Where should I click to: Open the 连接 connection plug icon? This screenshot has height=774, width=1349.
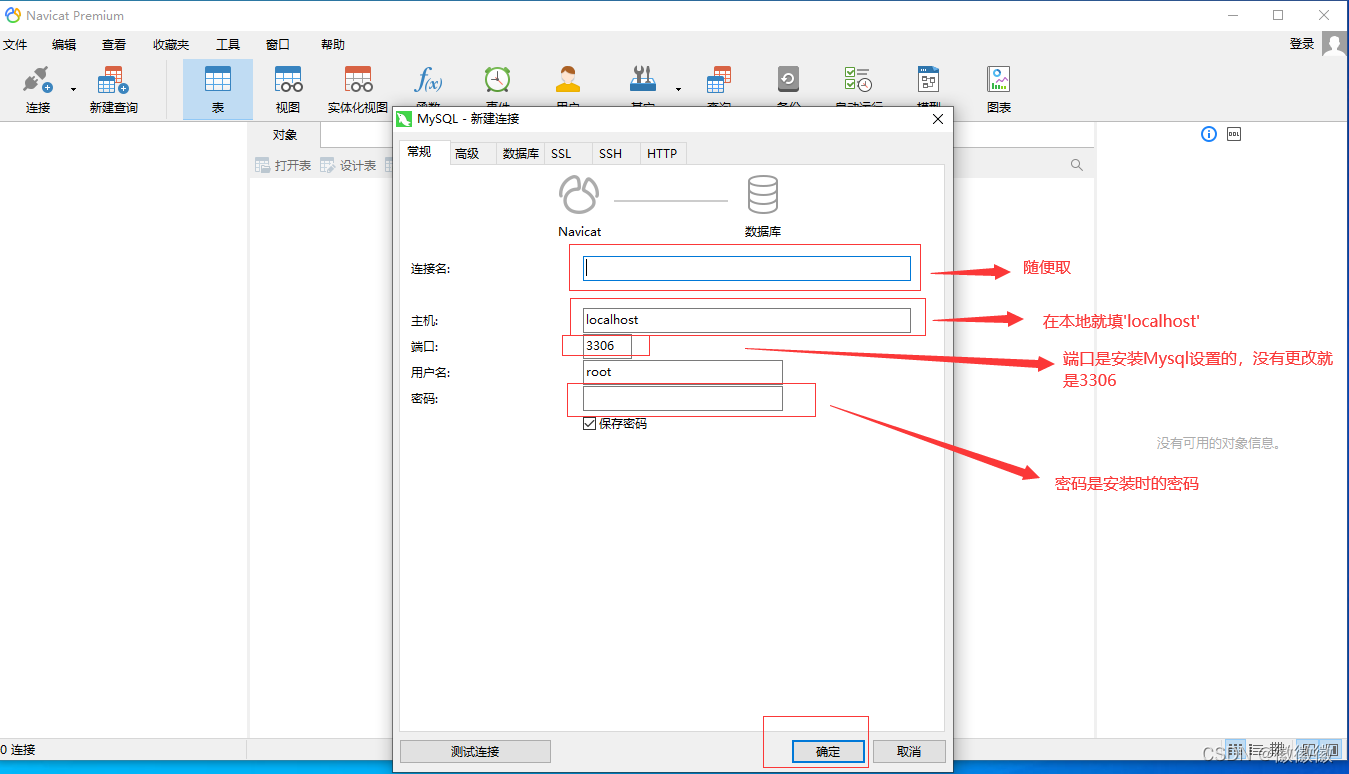[37, 80]
